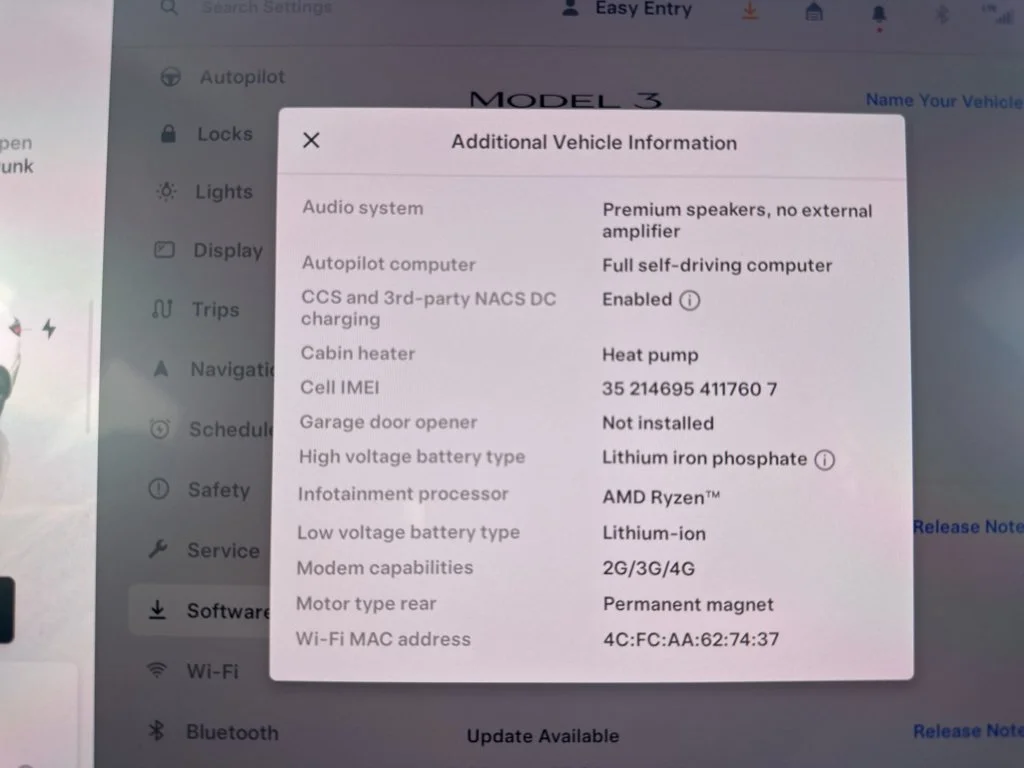Open info icon beside Lithium iron phosphate
1024x768 pixels.
[x=825, y=460]
